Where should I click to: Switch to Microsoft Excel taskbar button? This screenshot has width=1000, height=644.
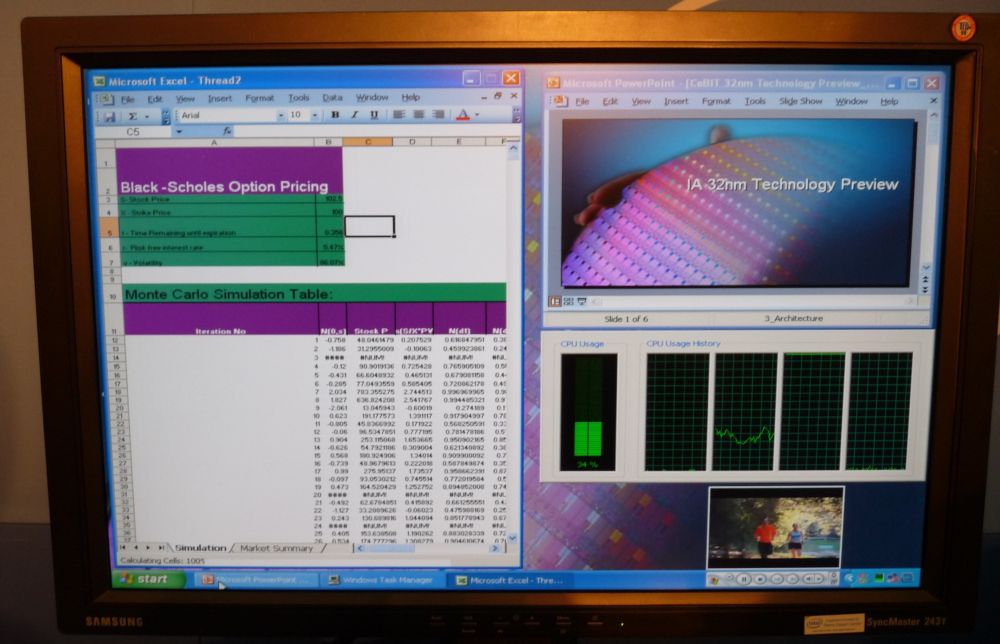point(510,580)
